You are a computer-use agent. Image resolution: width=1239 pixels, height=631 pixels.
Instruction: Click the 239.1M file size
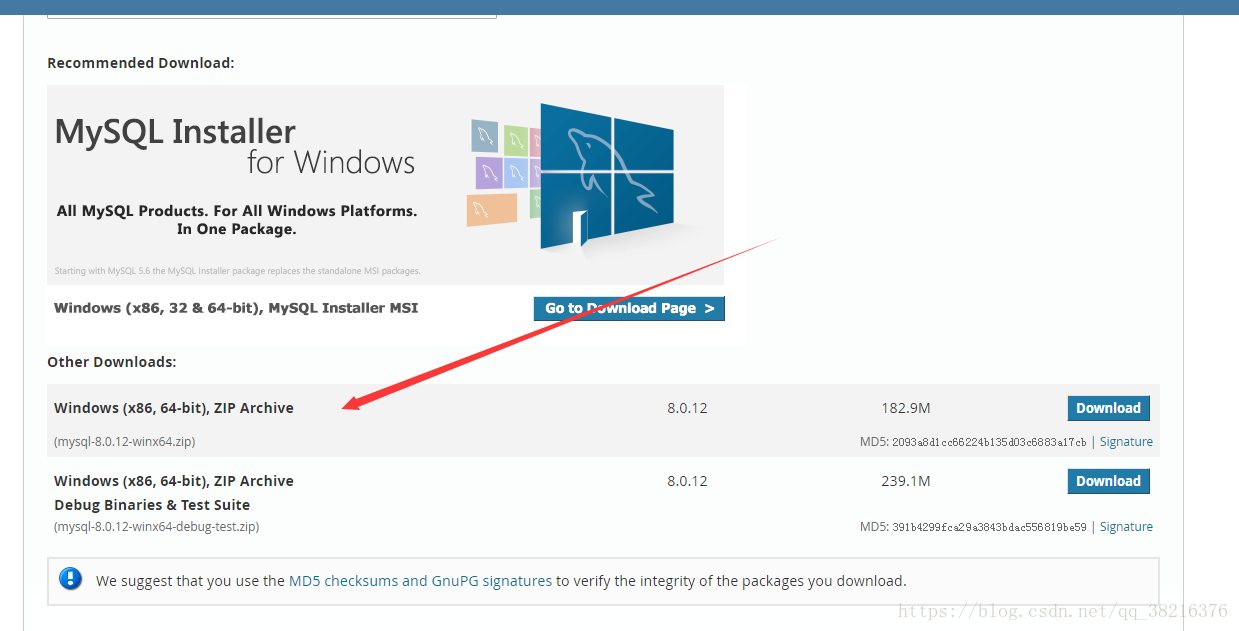906,481
